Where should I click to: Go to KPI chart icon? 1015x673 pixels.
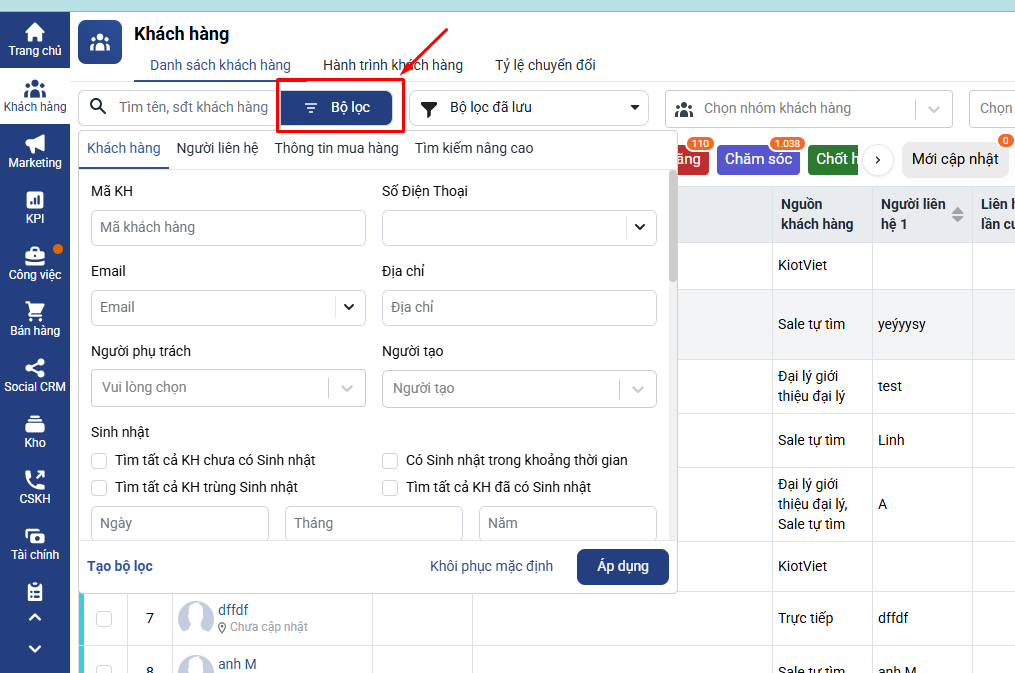click(x=35, y=201)
